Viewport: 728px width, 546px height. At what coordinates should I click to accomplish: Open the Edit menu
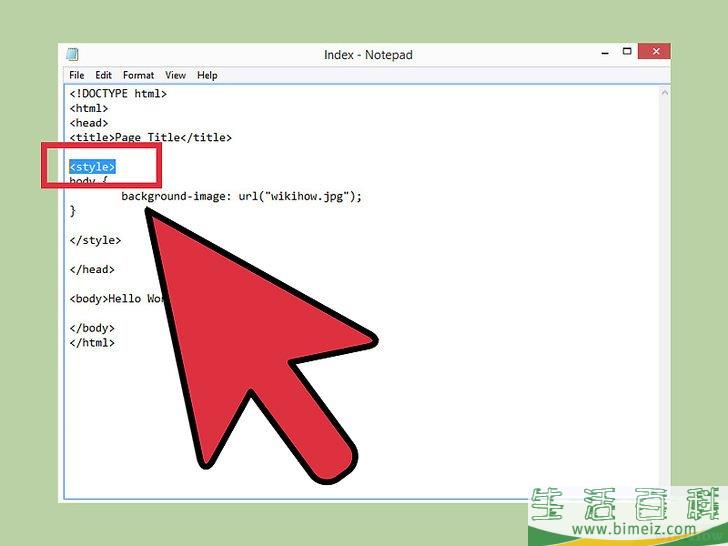103,75
